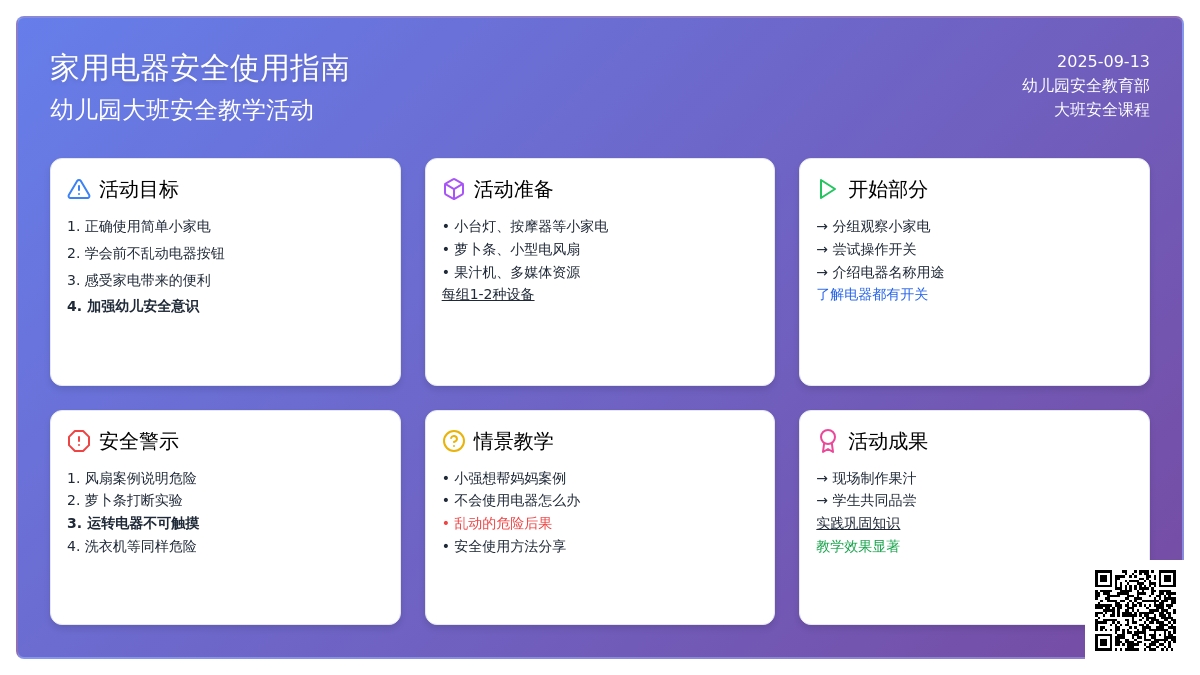Click the QR code image
1200x675 pixels.
click(1135, 610)
